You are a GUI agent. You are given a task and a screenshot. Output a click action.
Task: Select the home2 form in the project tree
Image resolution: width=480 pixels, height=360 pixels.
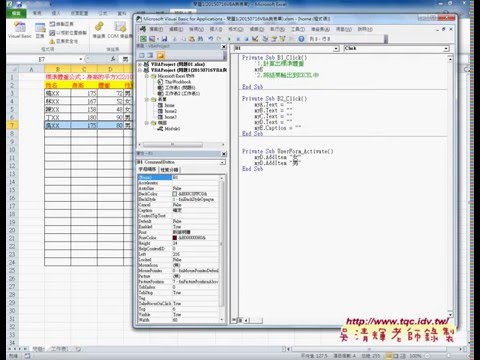170,111
